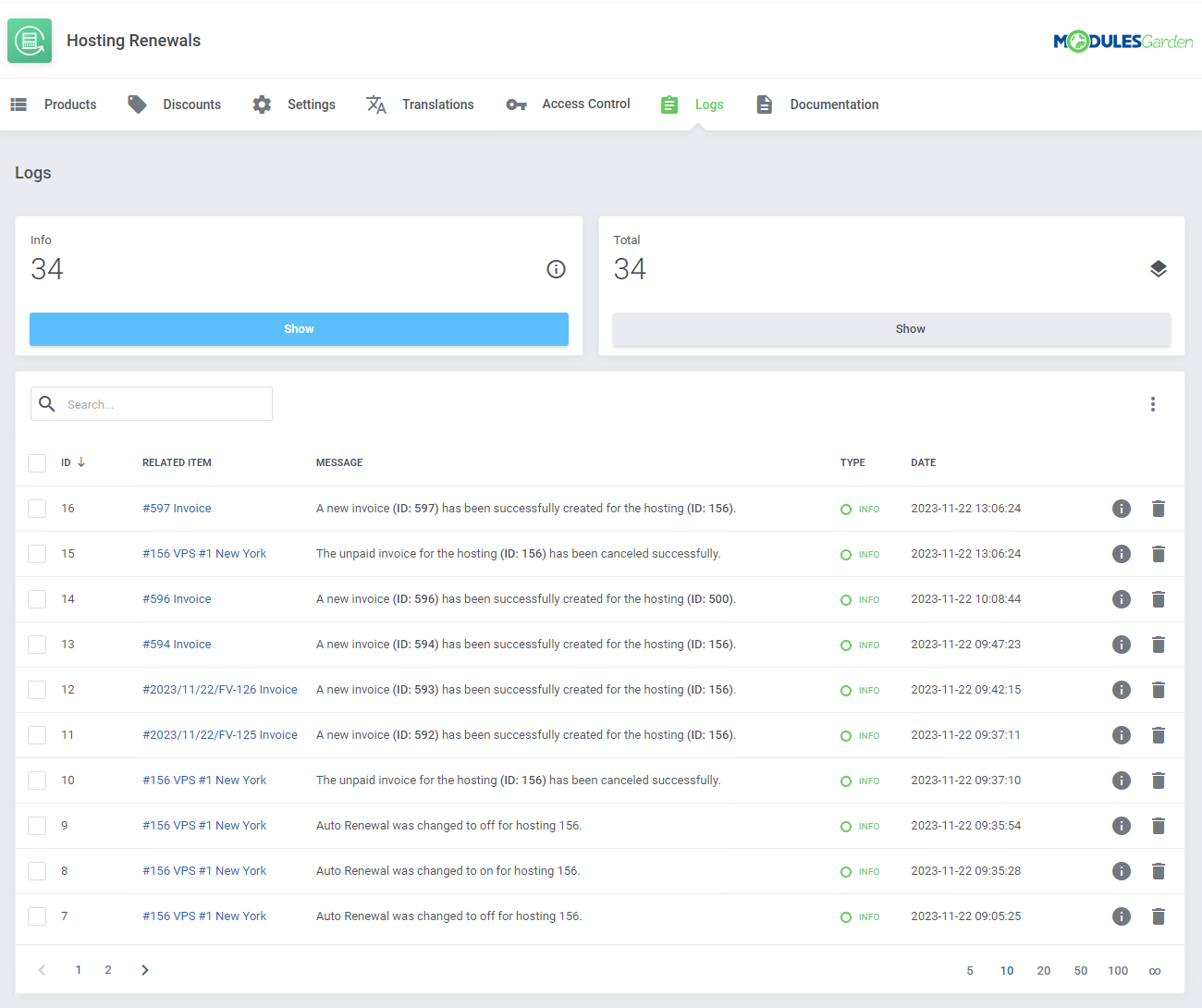
Task: Click the Hosting Renewals app logo icon
Action: coord(30,41)
